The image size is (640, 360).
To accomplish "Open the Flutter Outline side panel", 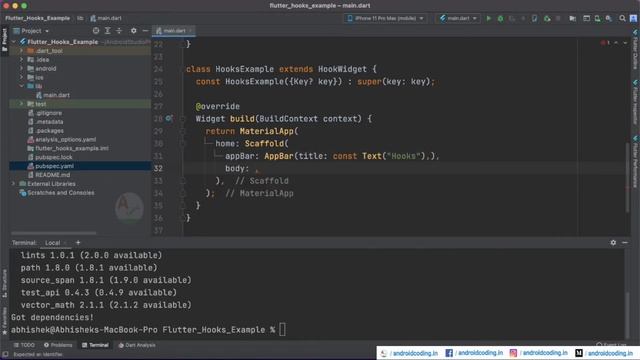I will (636, 49).
